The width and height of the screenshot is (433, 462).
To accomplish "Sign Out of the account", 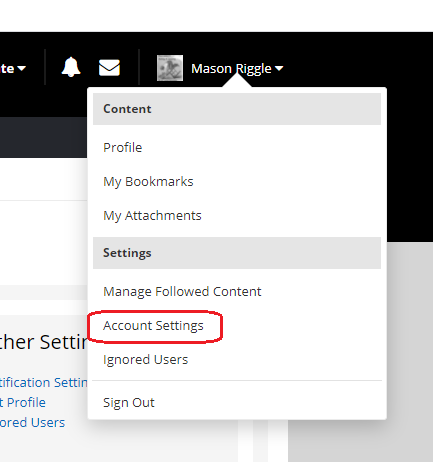I will [x=129, y=403].
